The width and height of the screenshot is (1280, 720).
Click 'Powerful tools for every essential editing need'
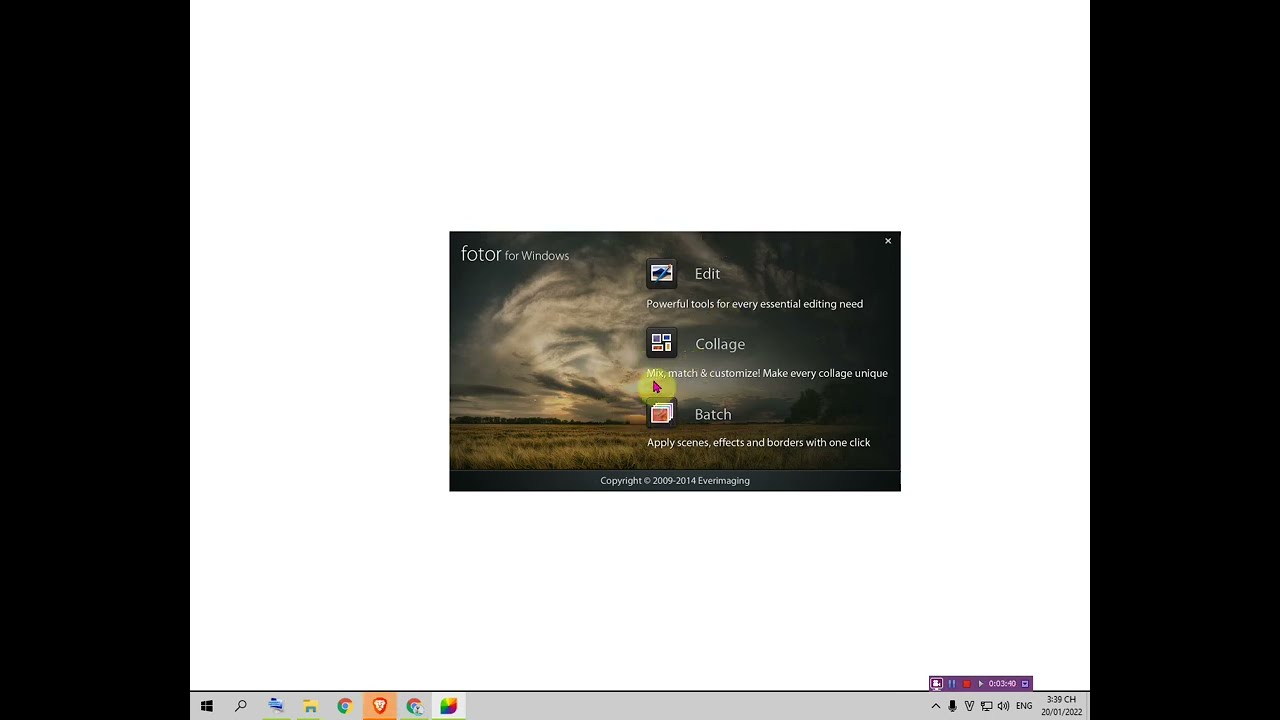[754, 304]
